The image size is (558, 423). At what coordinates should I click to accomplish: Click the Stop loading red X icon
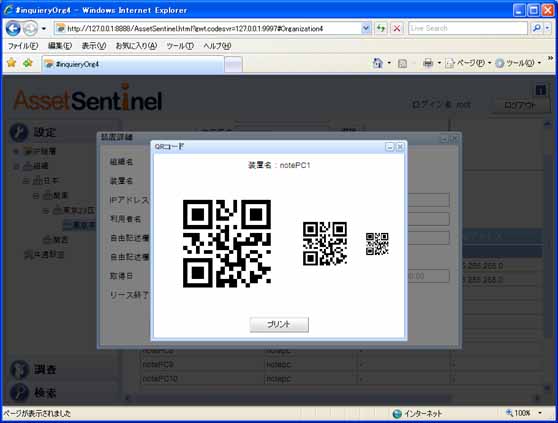point(397,28)
